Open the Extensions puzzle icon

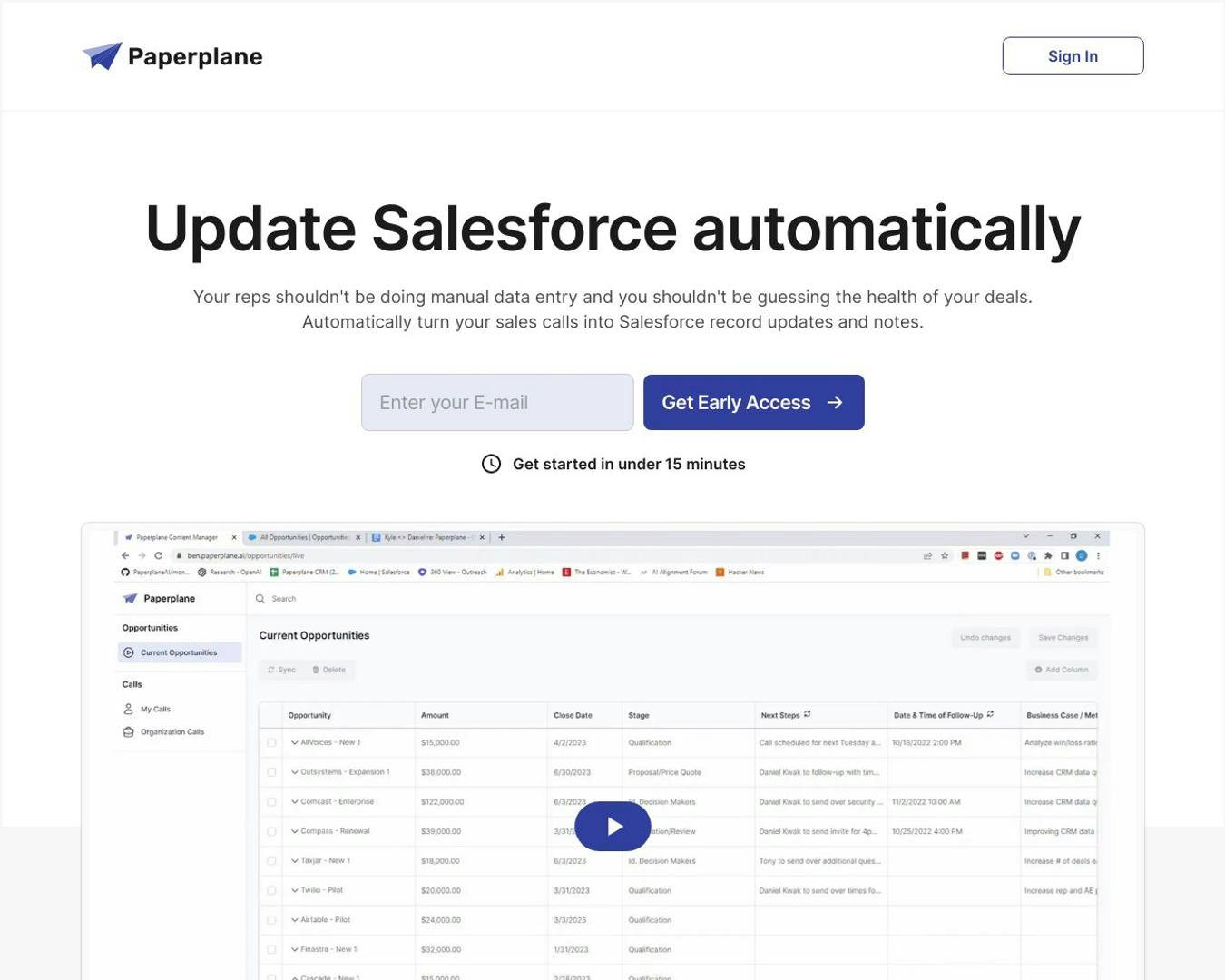[1048, 555]
